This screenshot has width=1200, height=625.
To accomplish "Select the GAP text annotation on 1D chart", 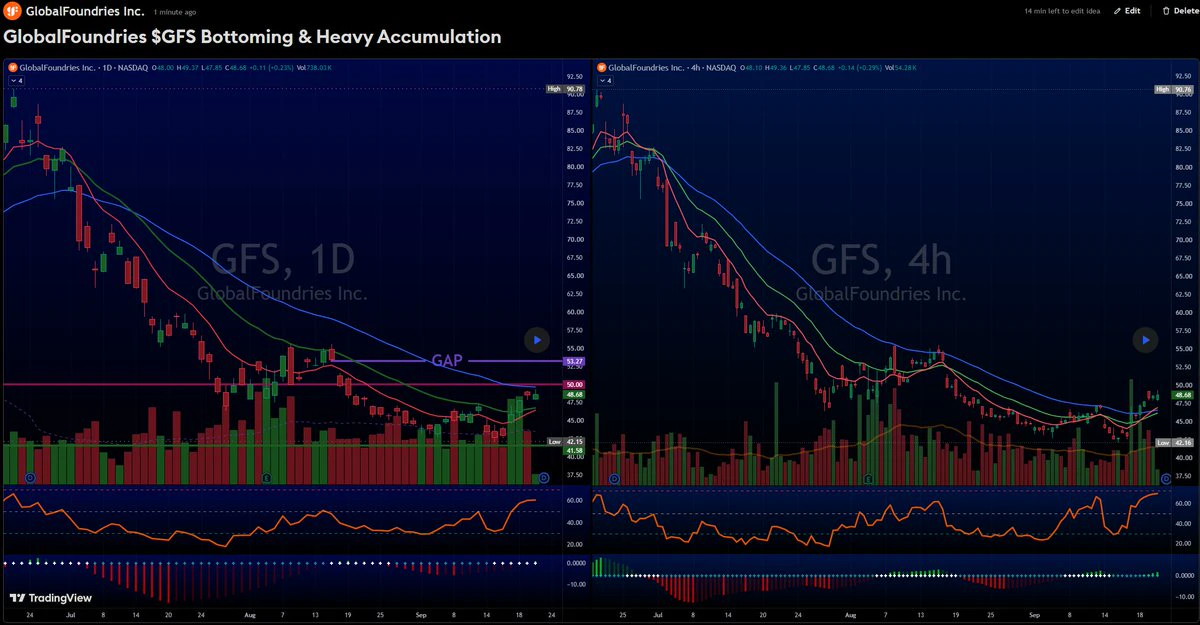I will coord(447,360).
